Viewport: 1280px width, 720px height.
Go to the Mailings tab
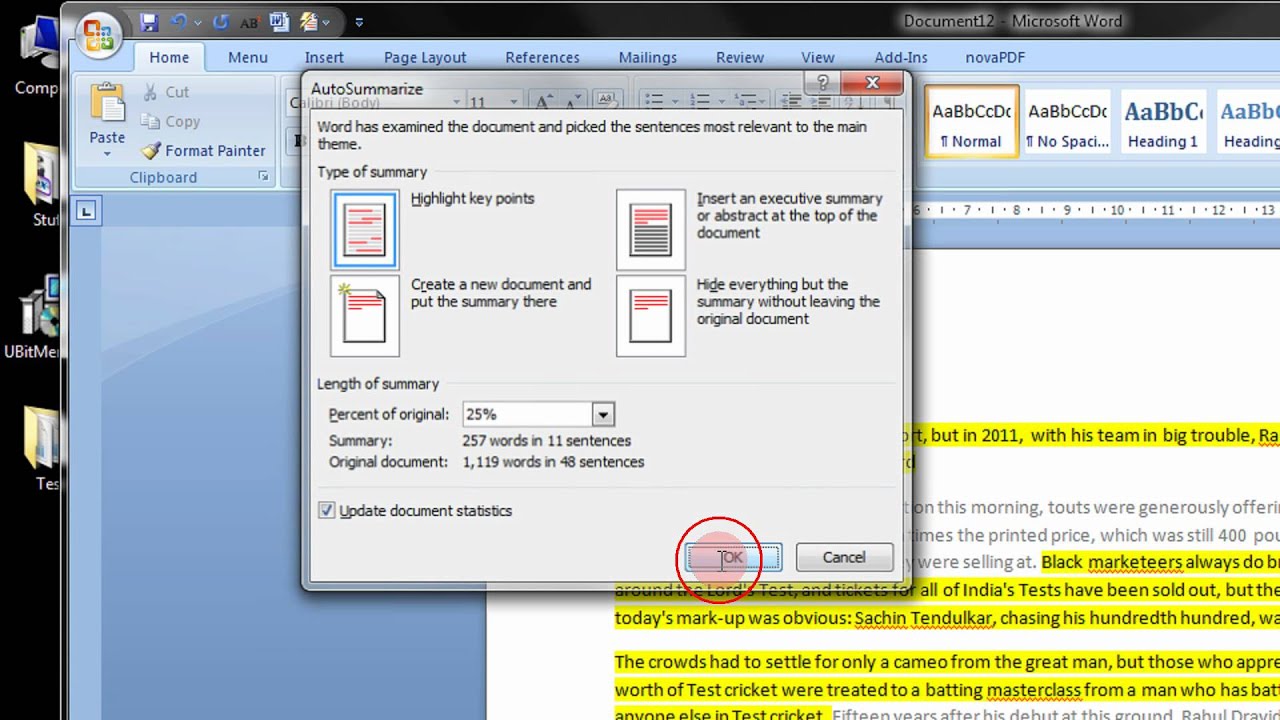coord(647,58)
